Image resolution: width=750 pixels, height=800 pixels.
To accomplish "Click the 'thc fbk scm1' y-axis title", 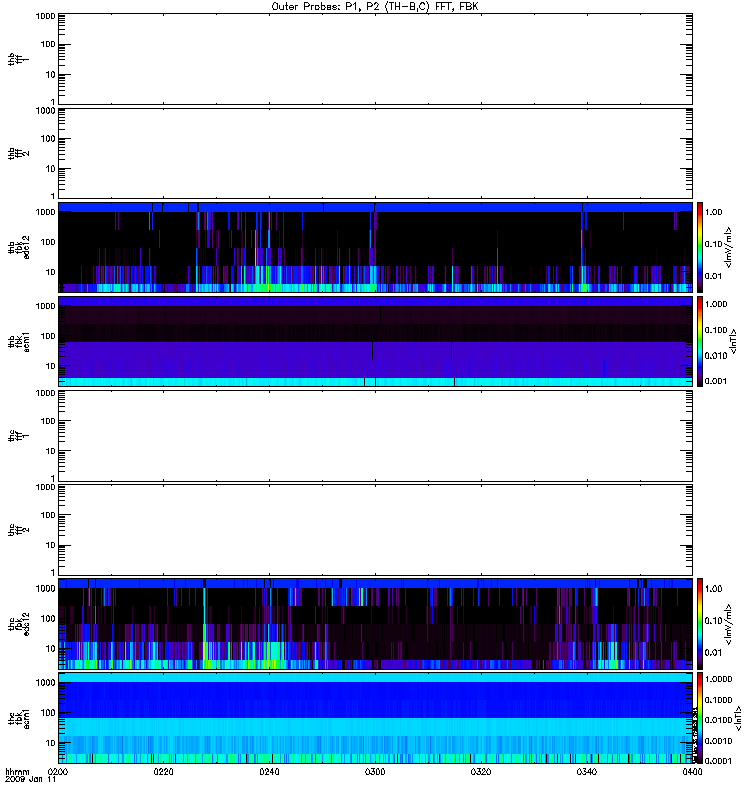I will click(19, 718).
